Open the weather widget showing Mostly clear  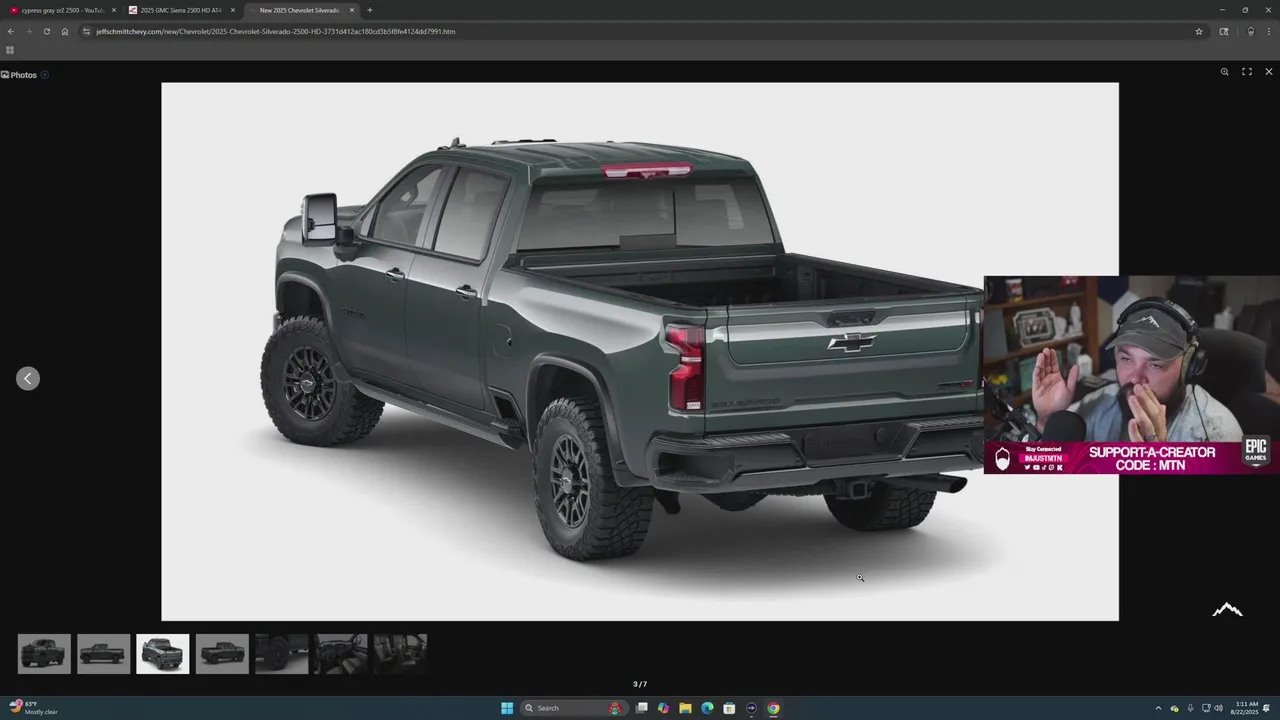coord(34,708)
